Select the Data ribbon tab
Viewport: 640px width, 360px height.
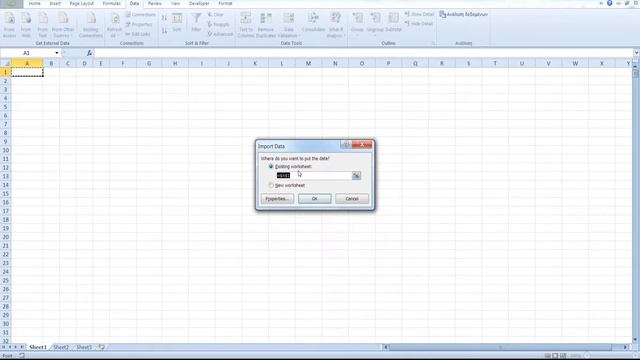pos(134,3)
